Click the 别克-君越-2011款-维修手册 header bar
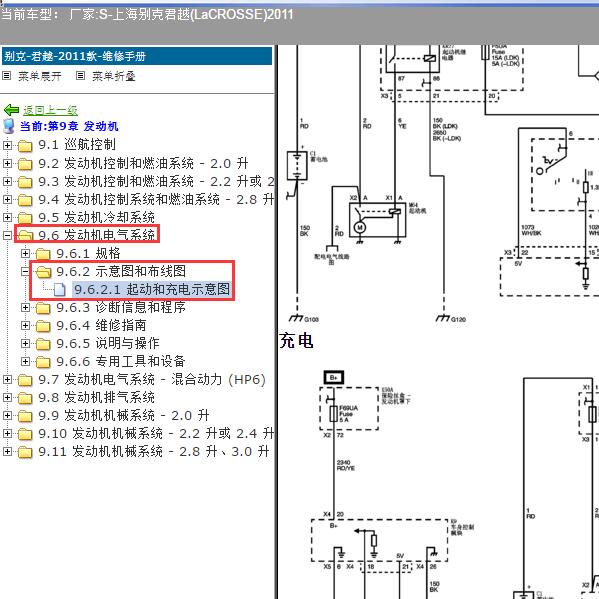 137,56
